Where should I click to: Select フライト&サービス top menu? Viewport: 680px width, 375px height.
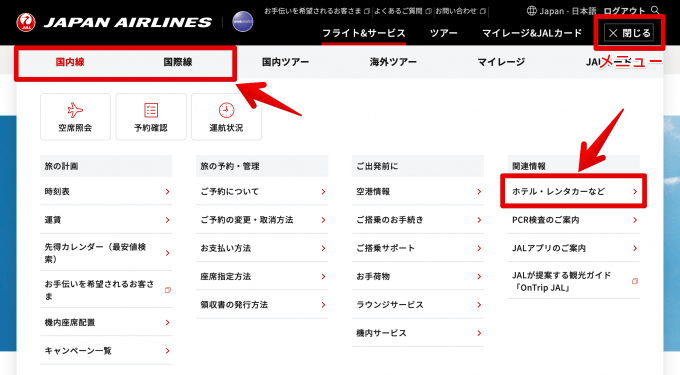click(364, 33)
